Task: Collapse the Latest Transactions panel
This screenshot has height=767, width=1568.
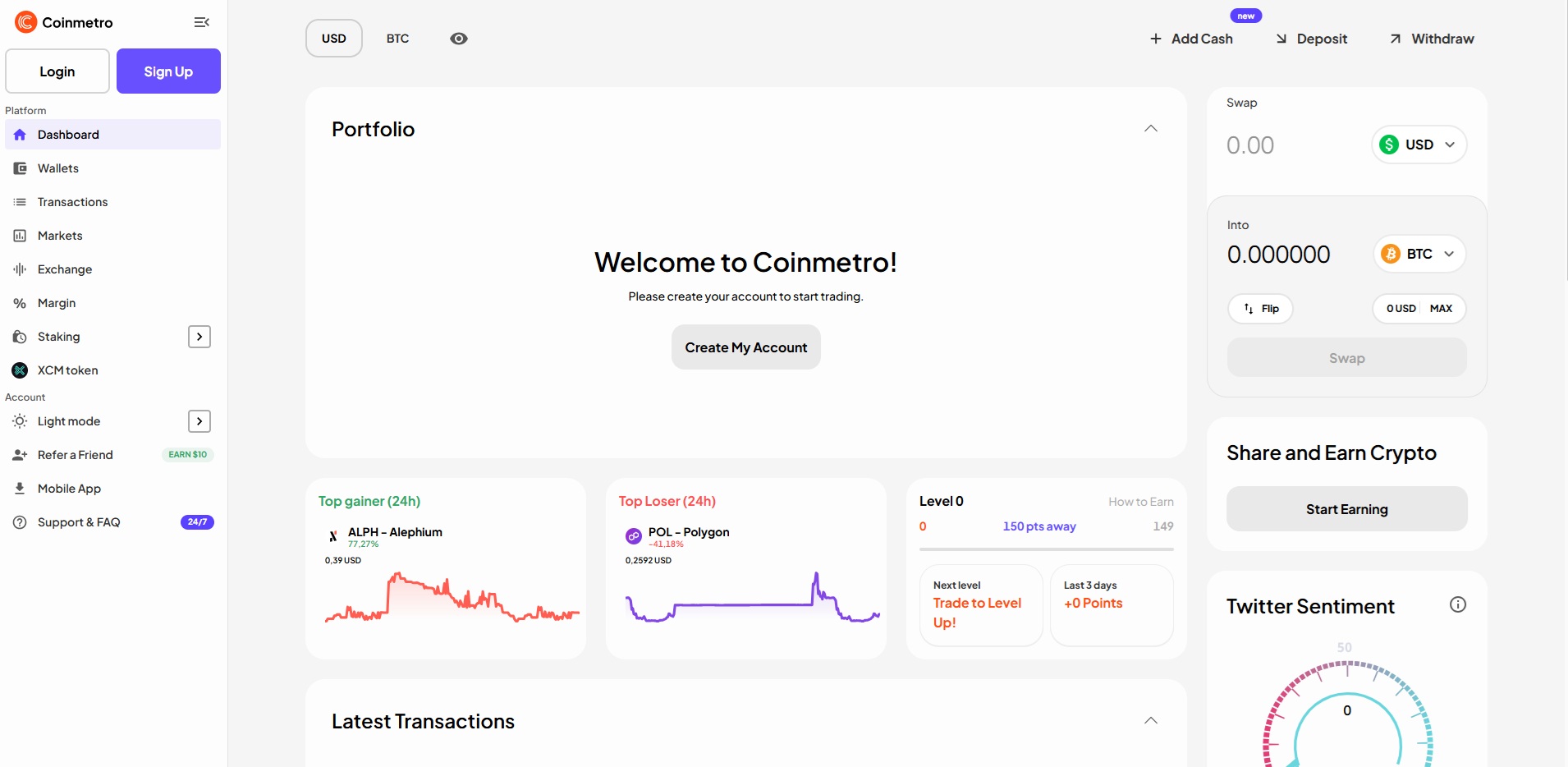Action: [x=1151, y=720]
